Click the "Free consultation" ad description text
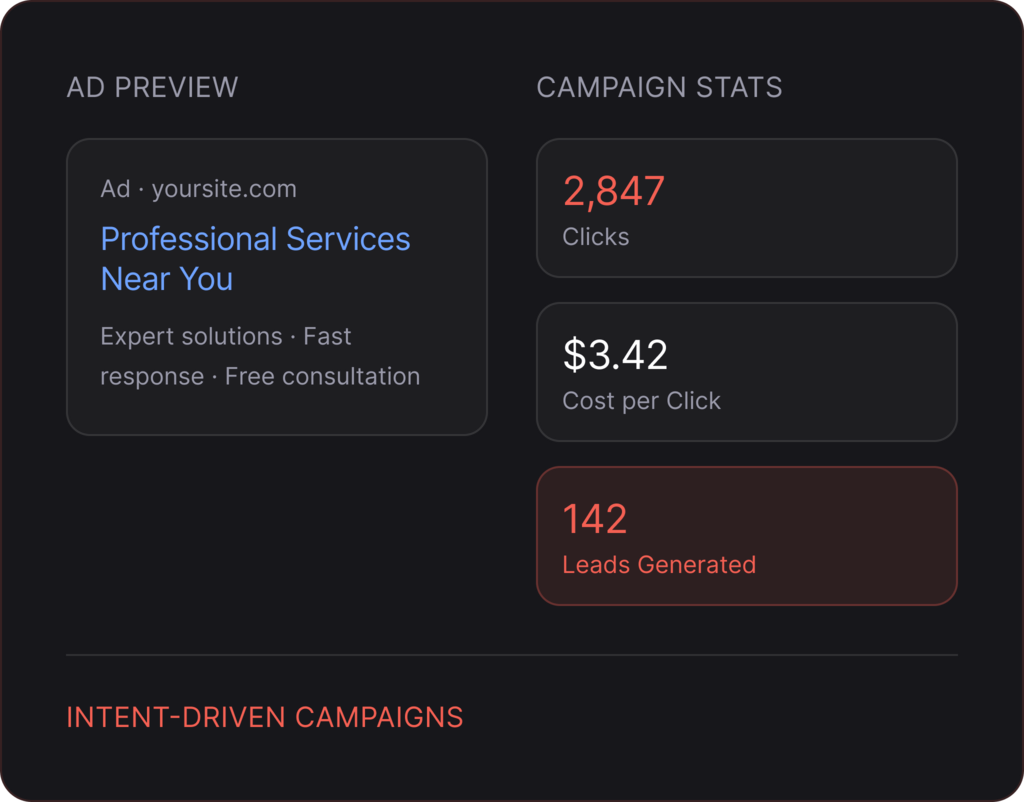 tap(322, 377)
